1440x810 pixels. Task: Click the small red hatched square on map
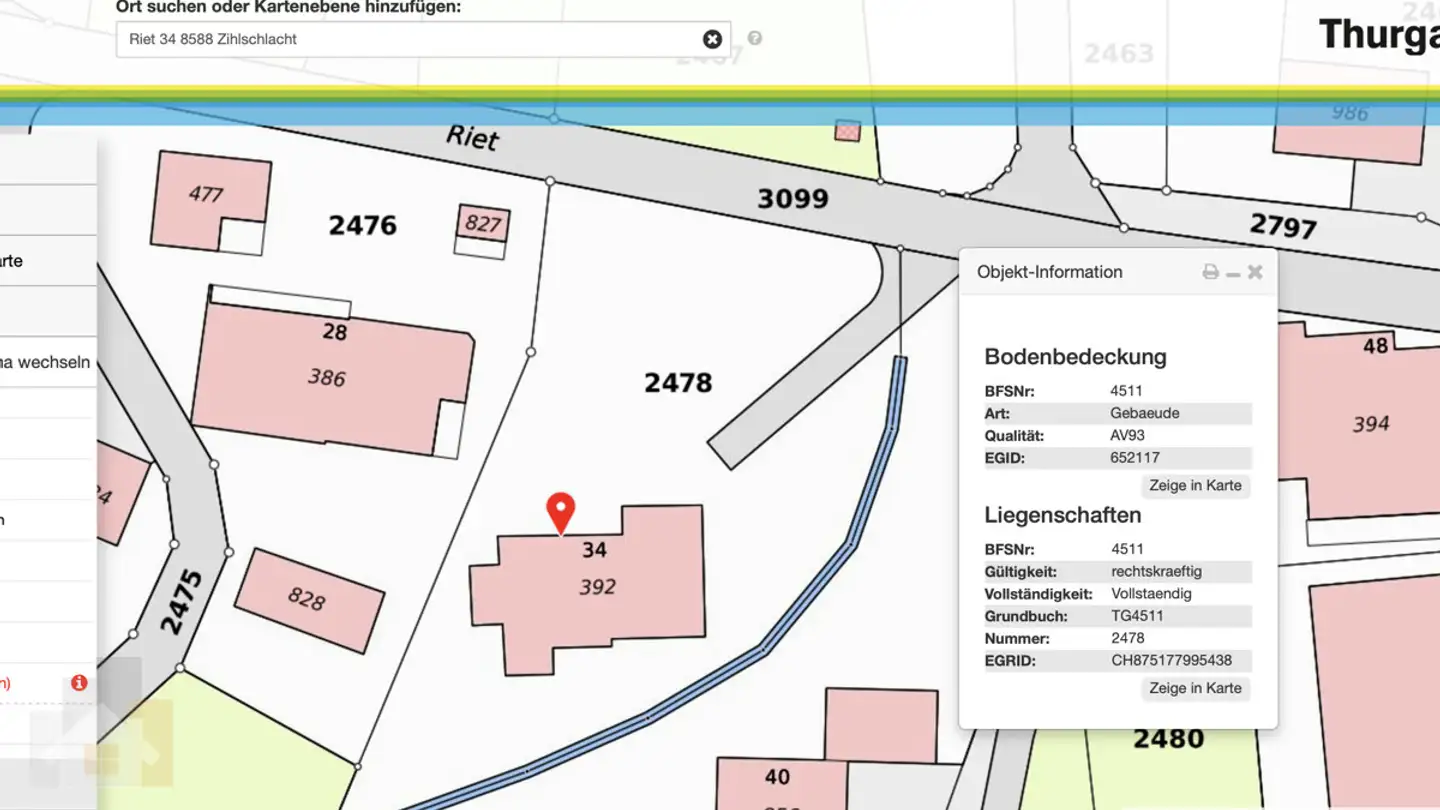(848, 130)
